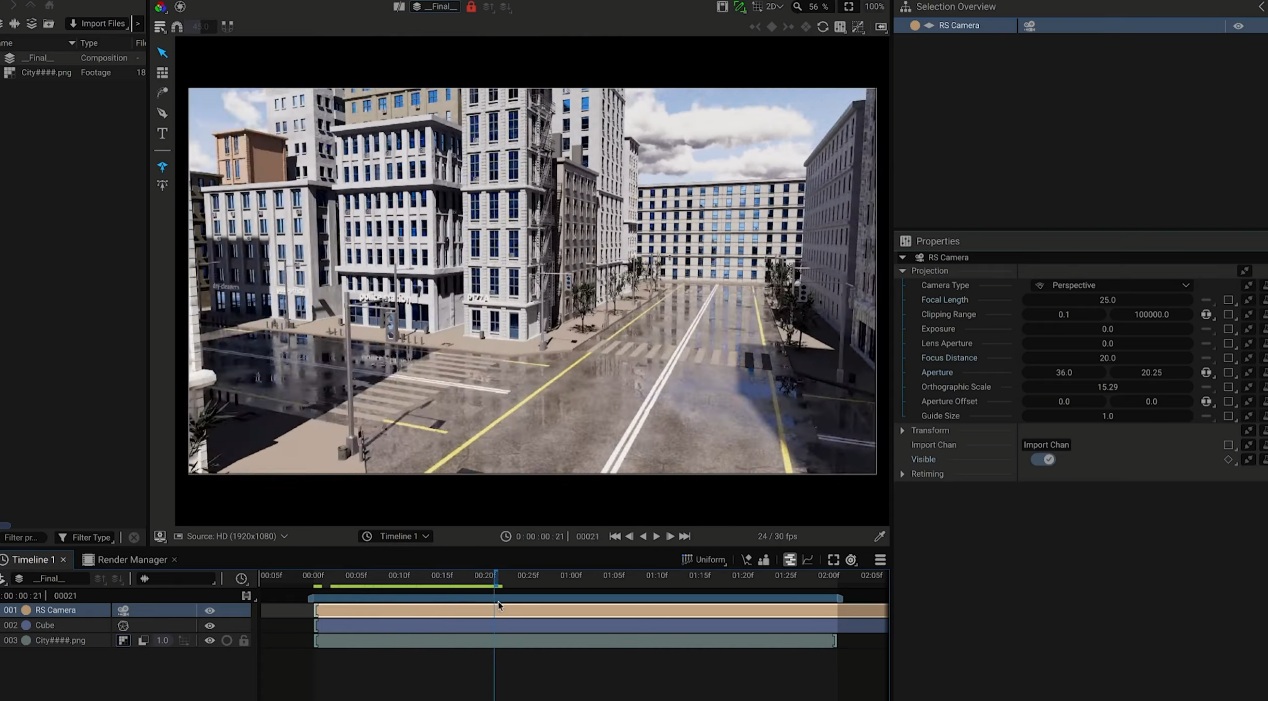The image size is (1268, 701).
Task: Select the grid layout tool below arrow
Action: (x=162, y=73)
